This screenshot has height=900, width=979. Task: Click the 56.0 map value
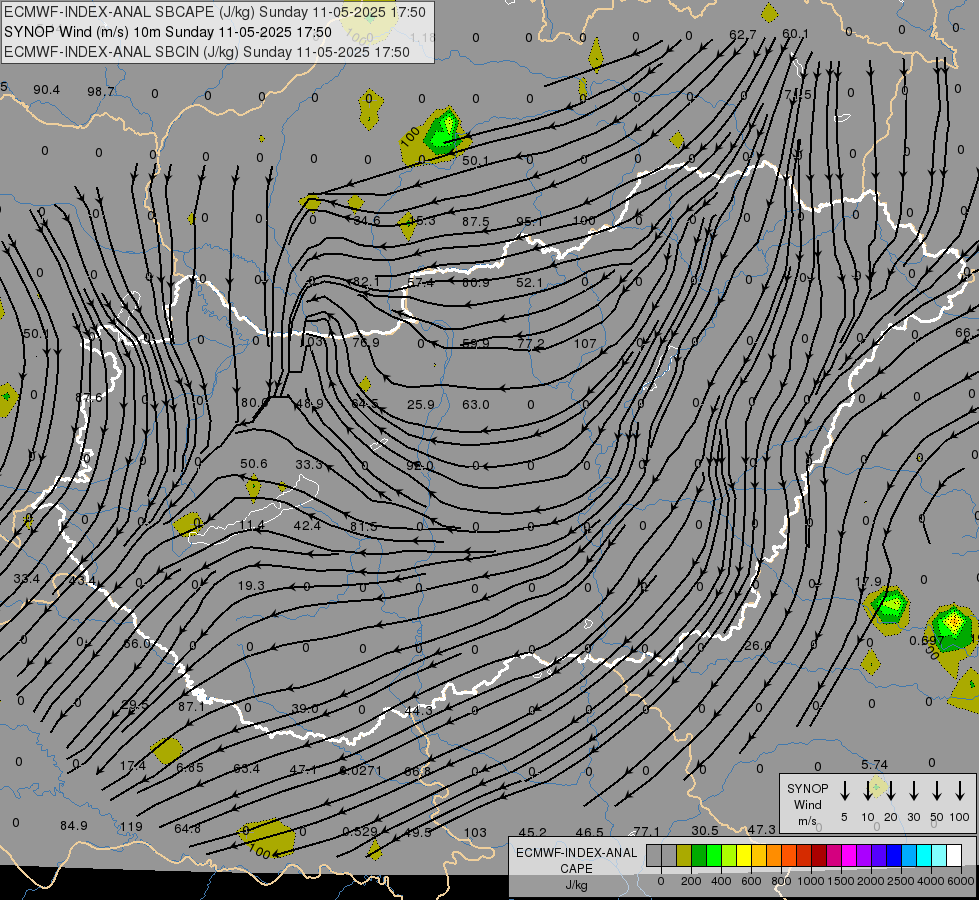pyautogui.click(x=137, y=643)
